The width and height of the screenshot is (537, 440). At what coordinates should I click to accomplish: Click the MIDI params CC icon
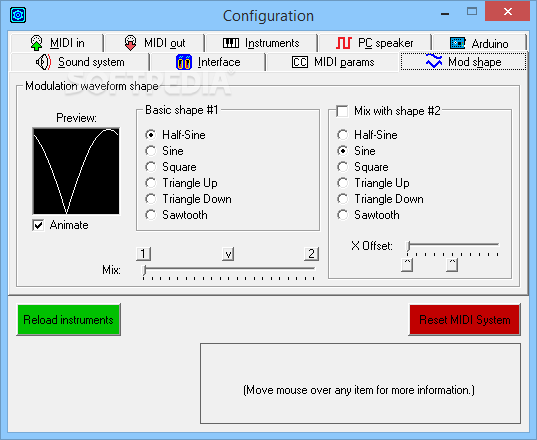pyautogui.click(x=300, y=62)
